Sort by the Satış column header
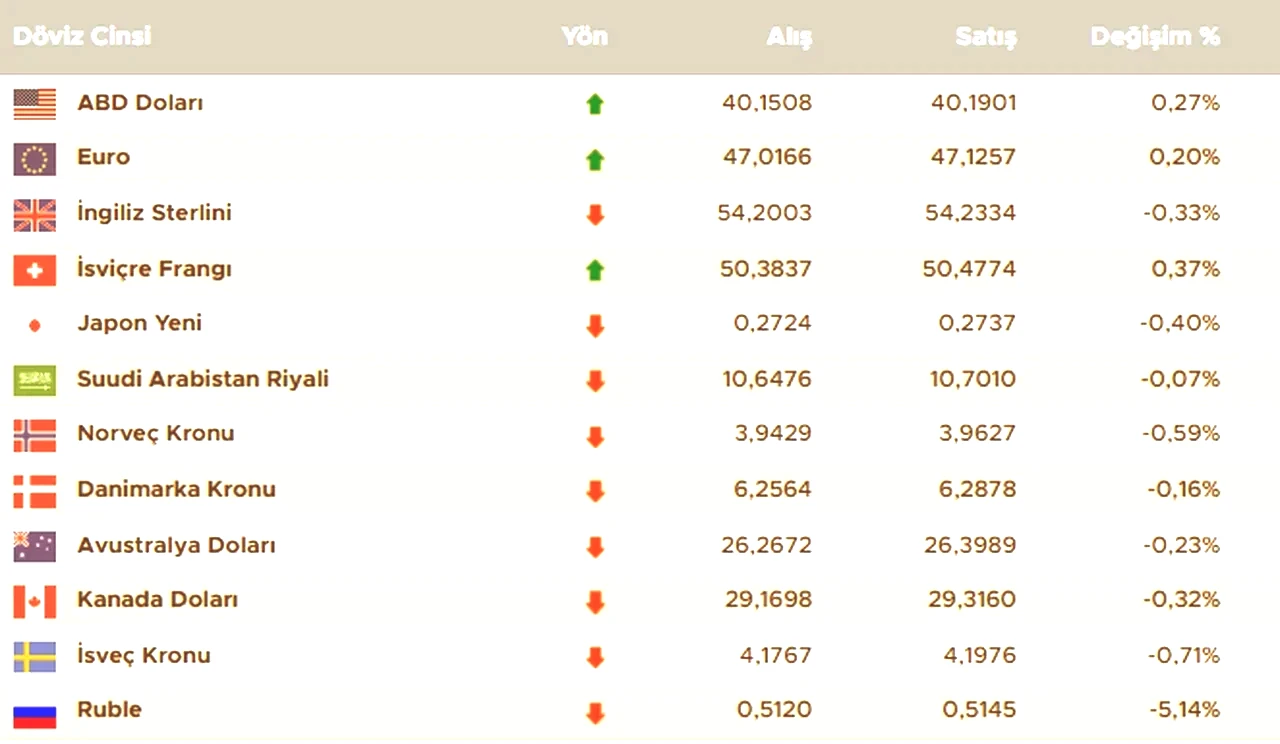The height and width of the screenshot is (744, 1280). coord(986,37)
